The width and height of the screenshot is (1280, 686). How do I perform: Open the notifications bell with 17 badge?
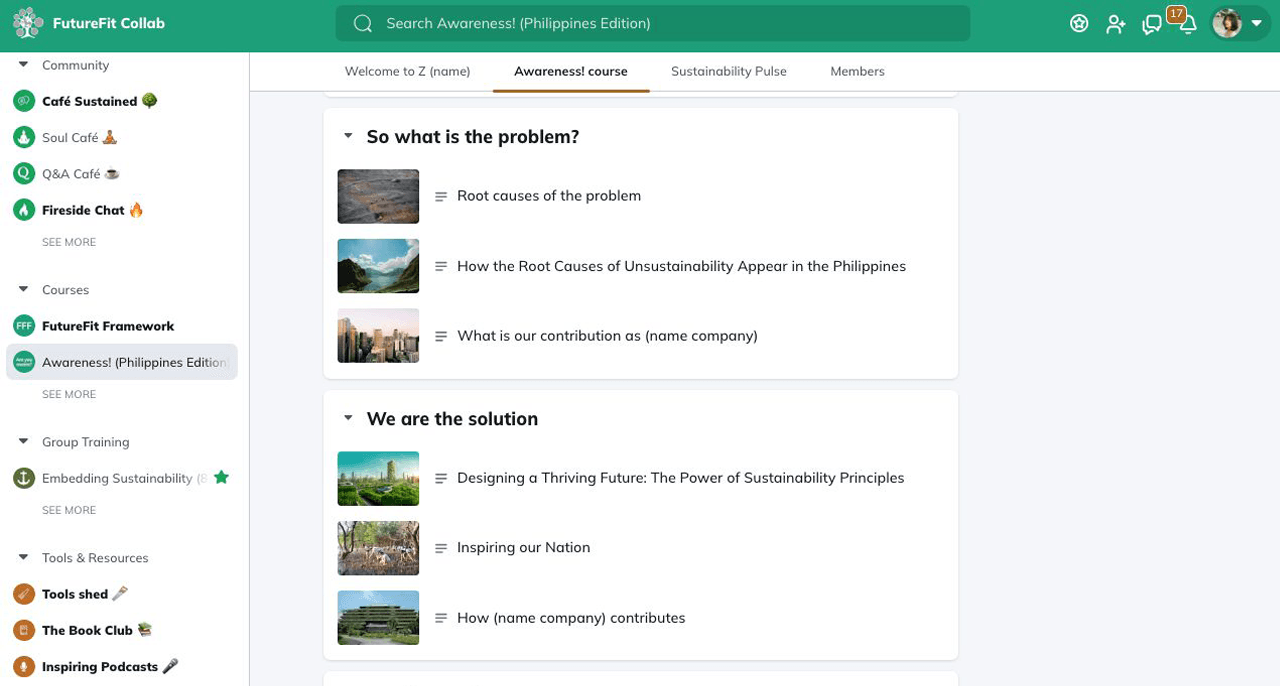[x=1187, y=24]
